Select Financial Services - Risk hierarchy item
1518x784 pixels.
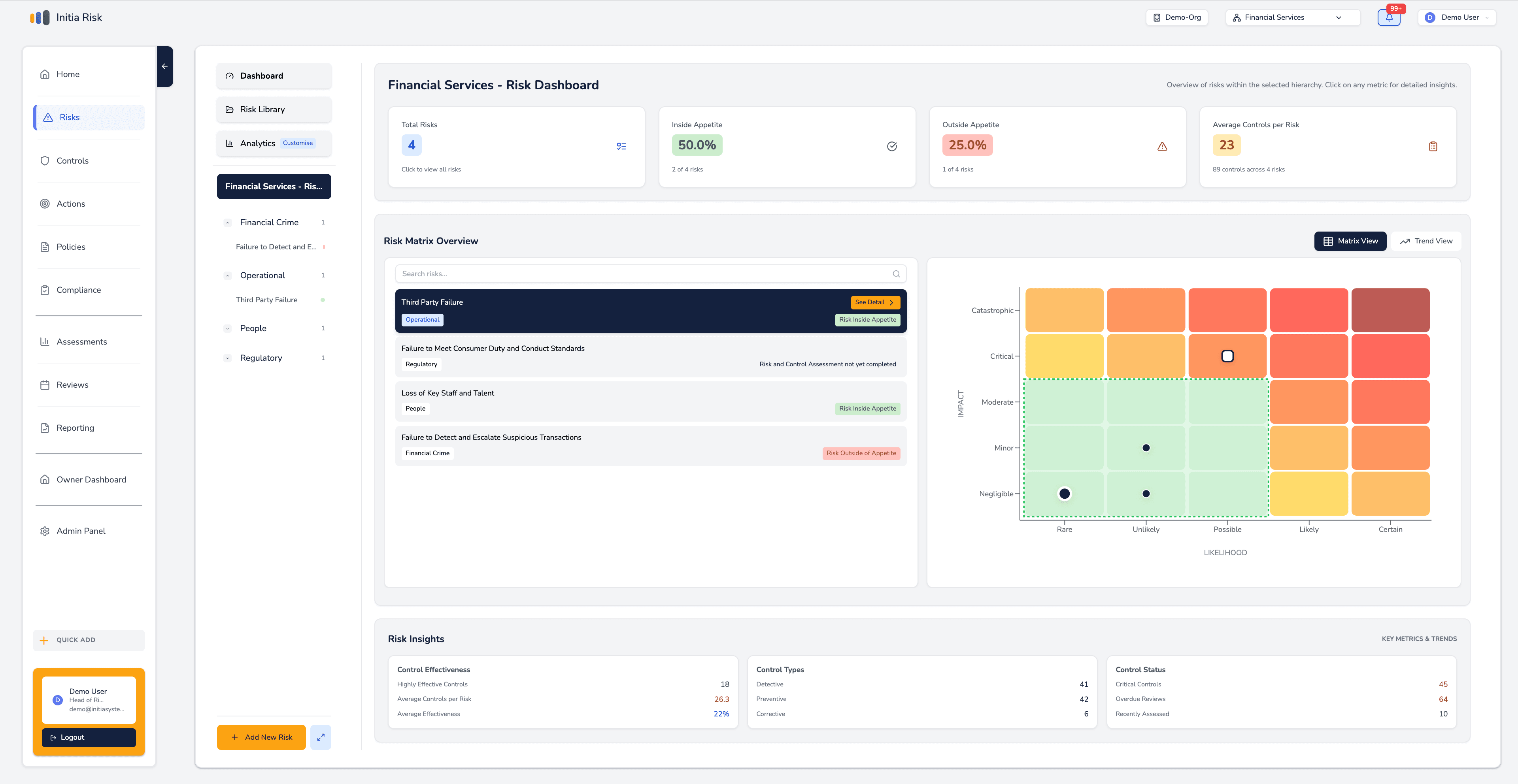click(x=274, y=186)
